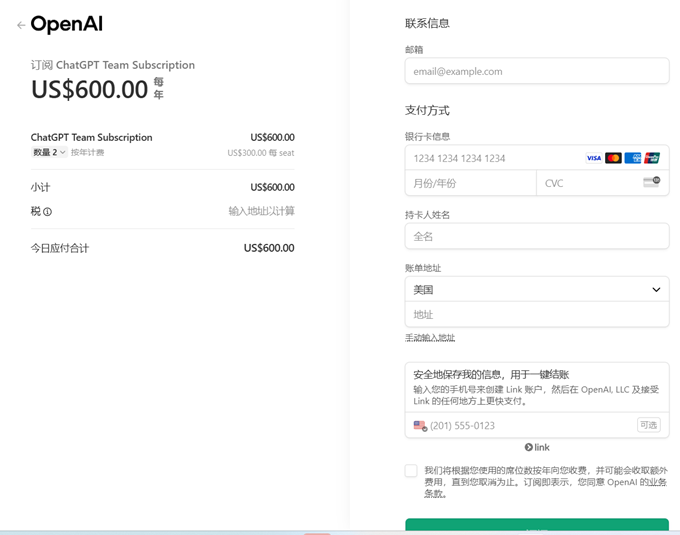Open the 数量 2 quantity dropdown
This screenshot has height=535, width=680.
49,152
